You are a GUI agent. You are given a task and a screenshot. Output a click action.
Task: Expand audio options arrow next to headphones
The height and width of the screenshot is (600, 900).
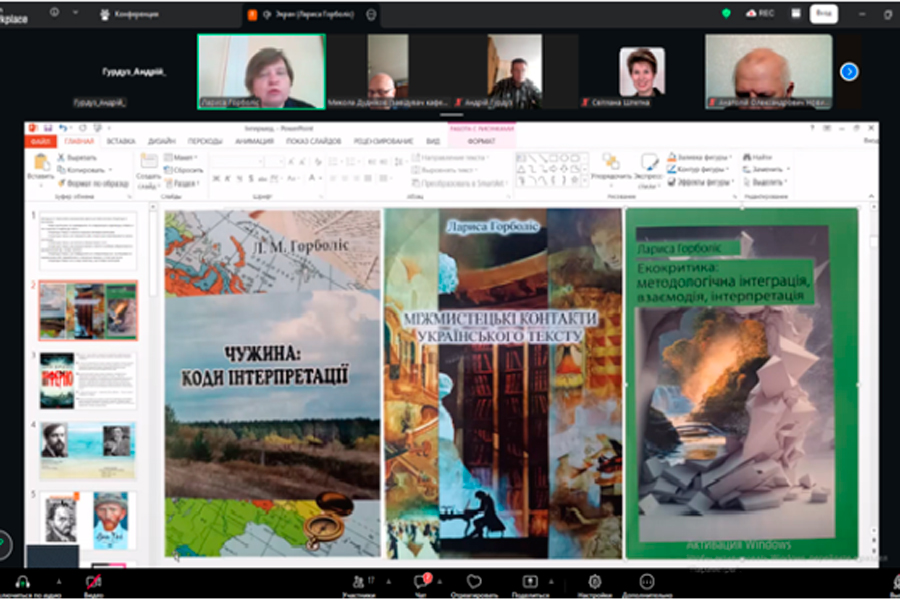59,582
